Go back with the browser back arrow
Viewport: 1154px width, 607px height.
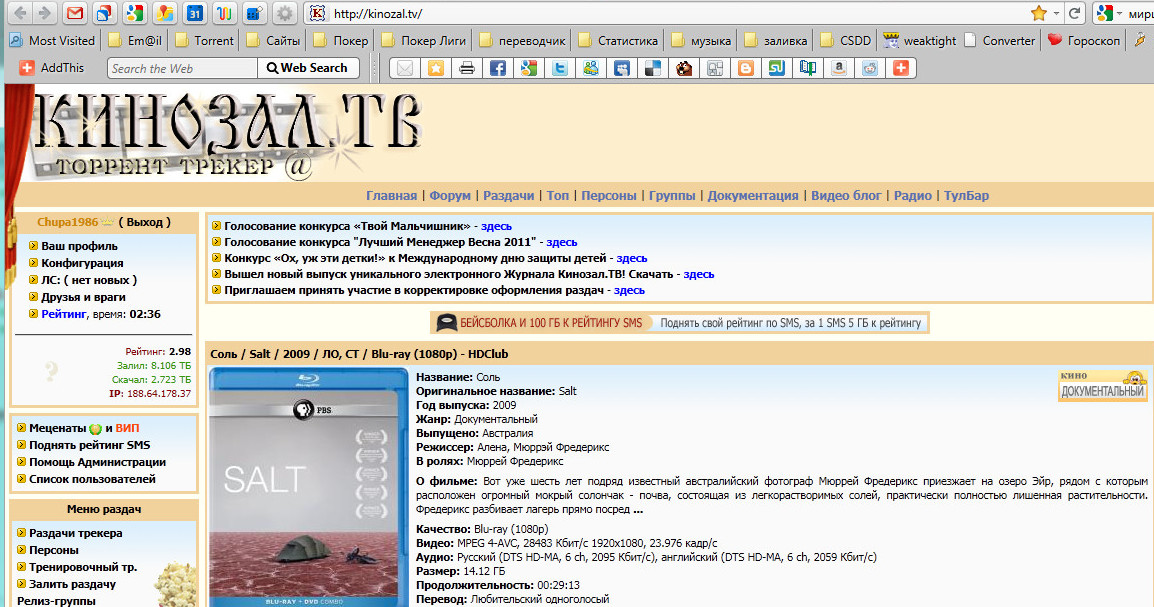pyautogui.click(x=21, y=13)
